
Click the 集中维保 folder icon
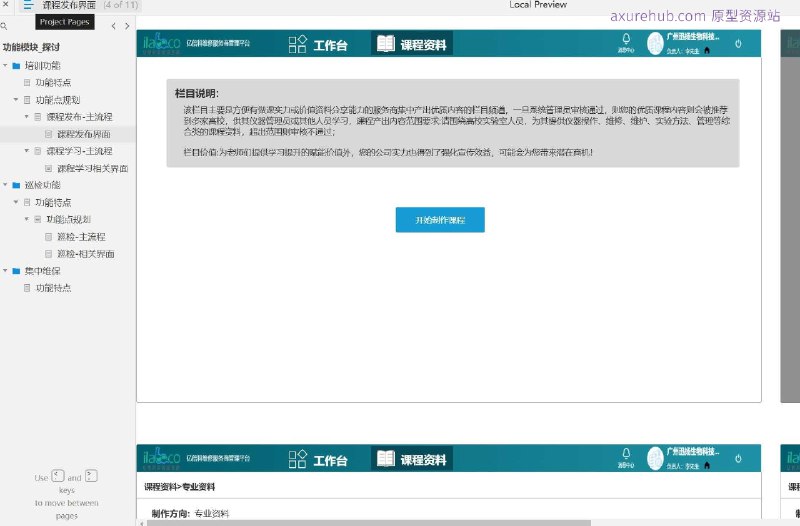[16, 271]
